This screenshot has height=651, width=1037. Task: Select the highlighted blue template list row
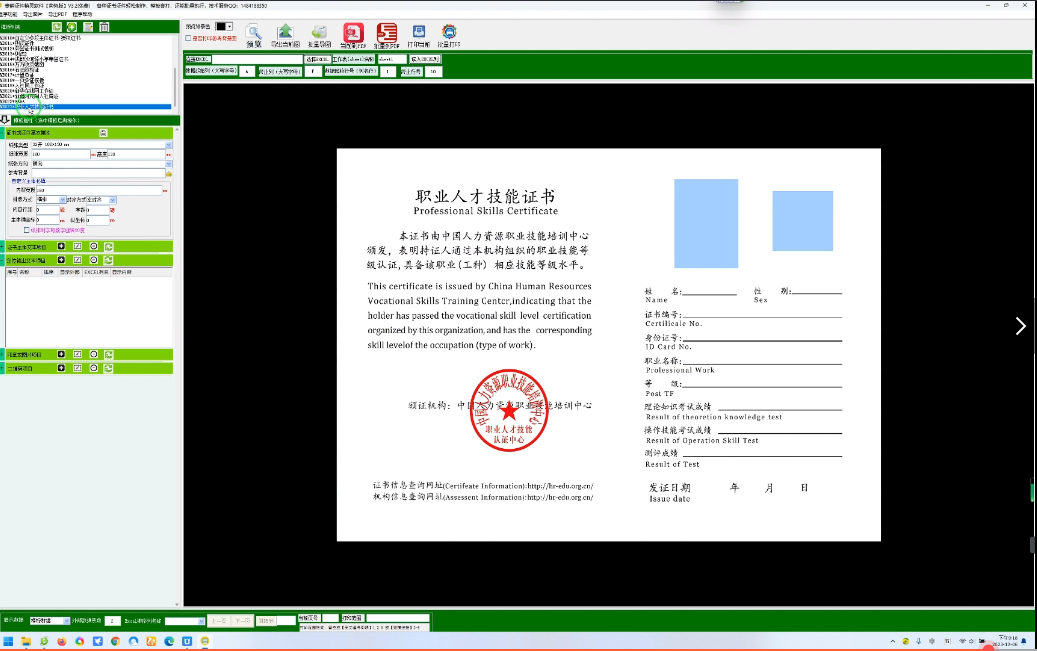click(x=86, y=107)
